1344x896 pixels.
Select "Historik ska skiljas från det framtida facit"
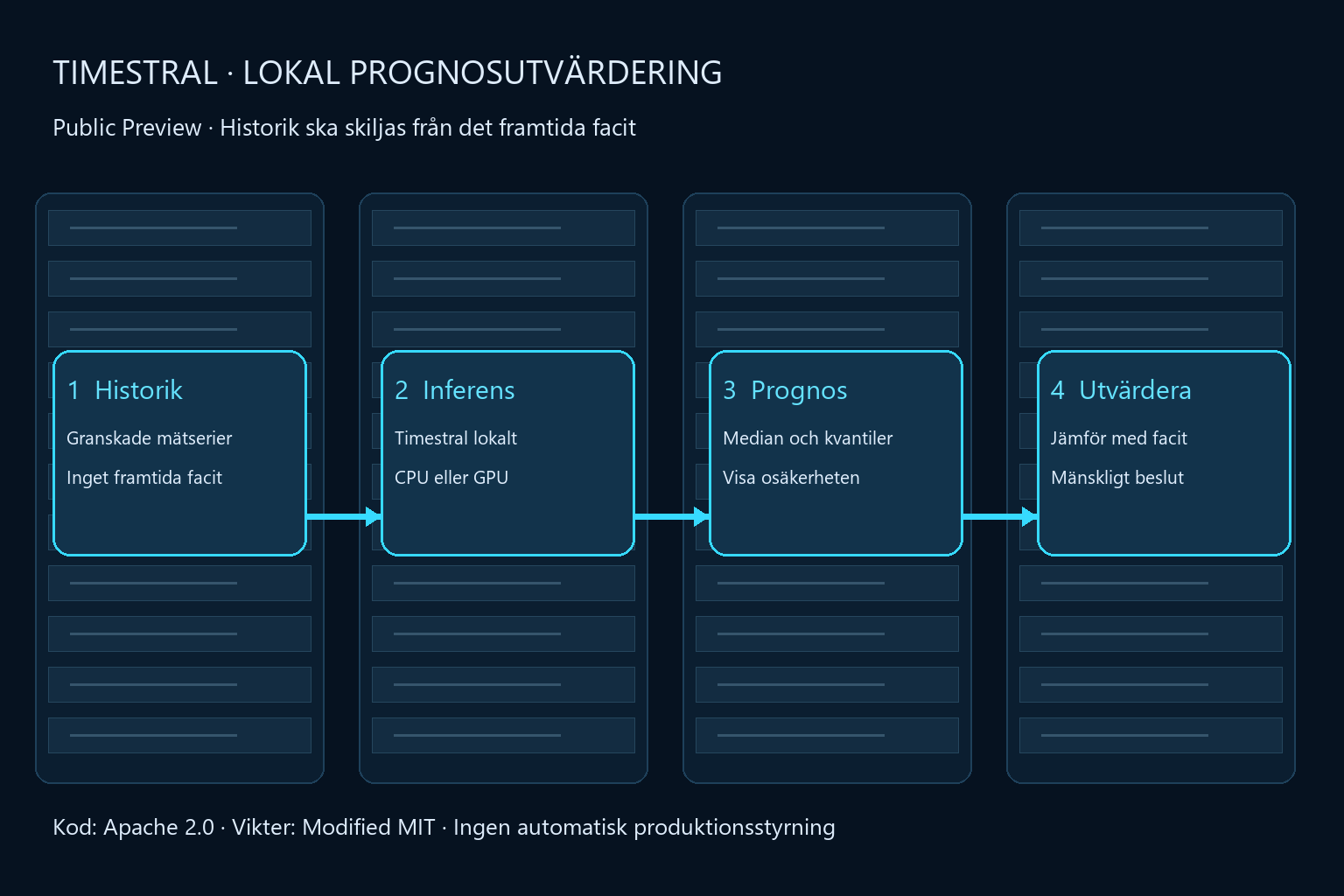coord(428,129)
